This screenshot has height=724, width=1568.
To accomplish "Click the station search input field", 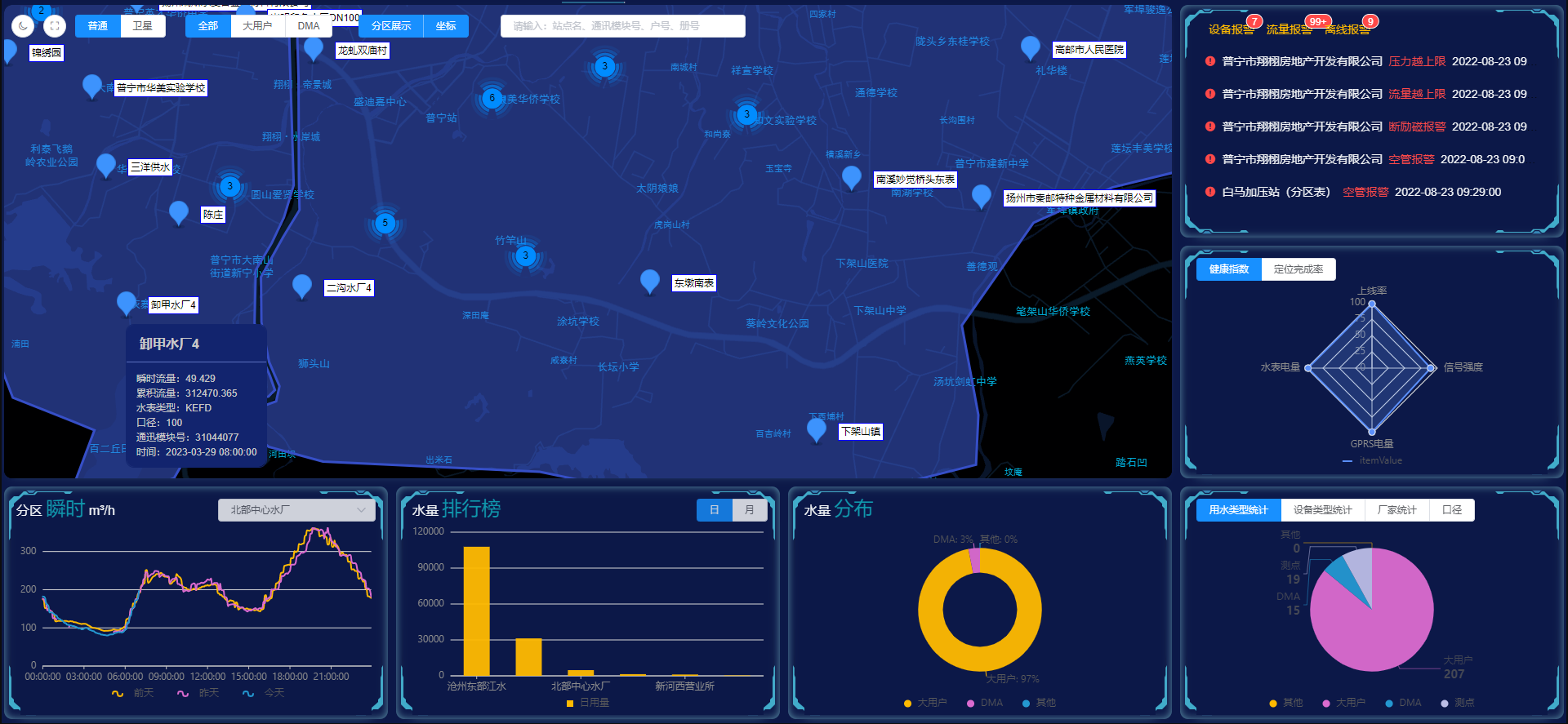I will pos(622,26).
